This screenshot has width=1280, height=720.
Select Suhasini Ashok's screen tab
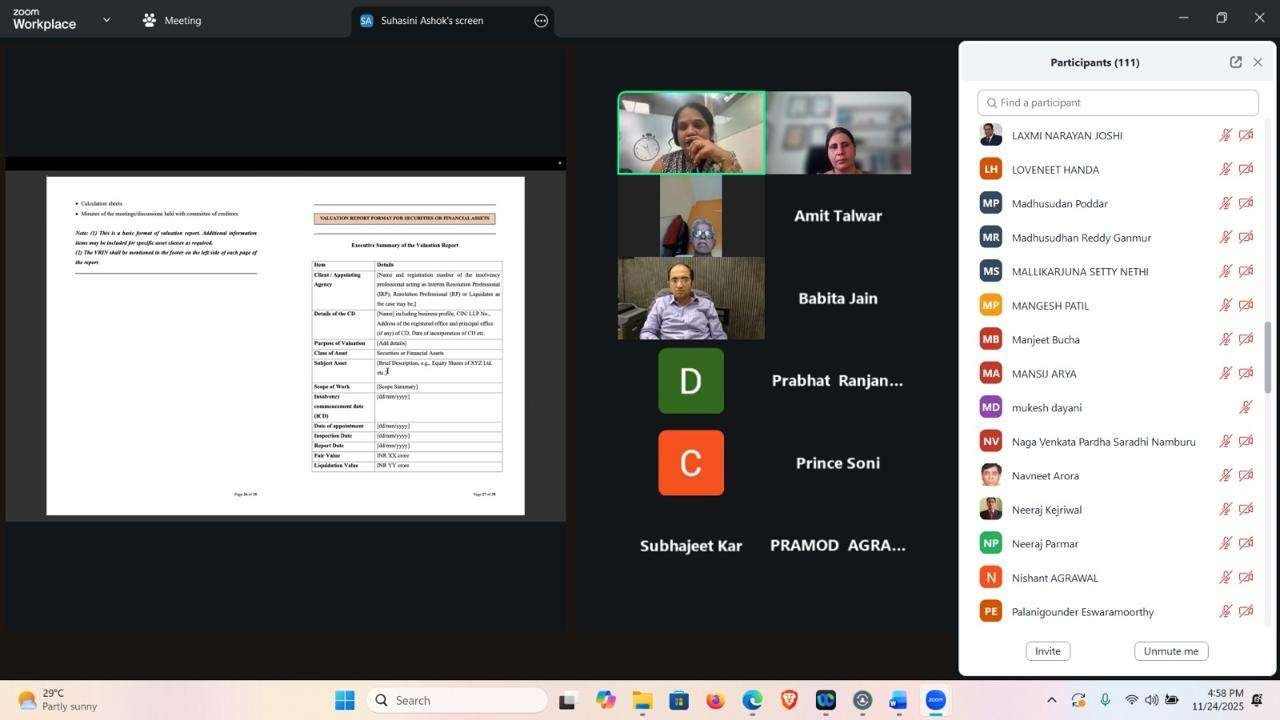[430, 20]
